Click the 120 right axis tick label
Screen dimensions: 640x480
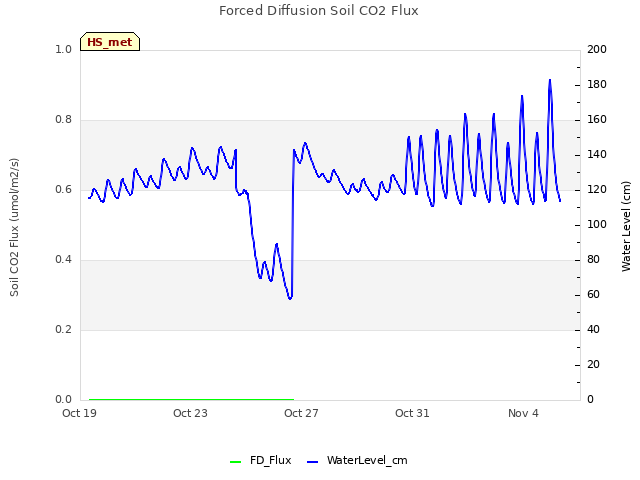pos(597,189)
